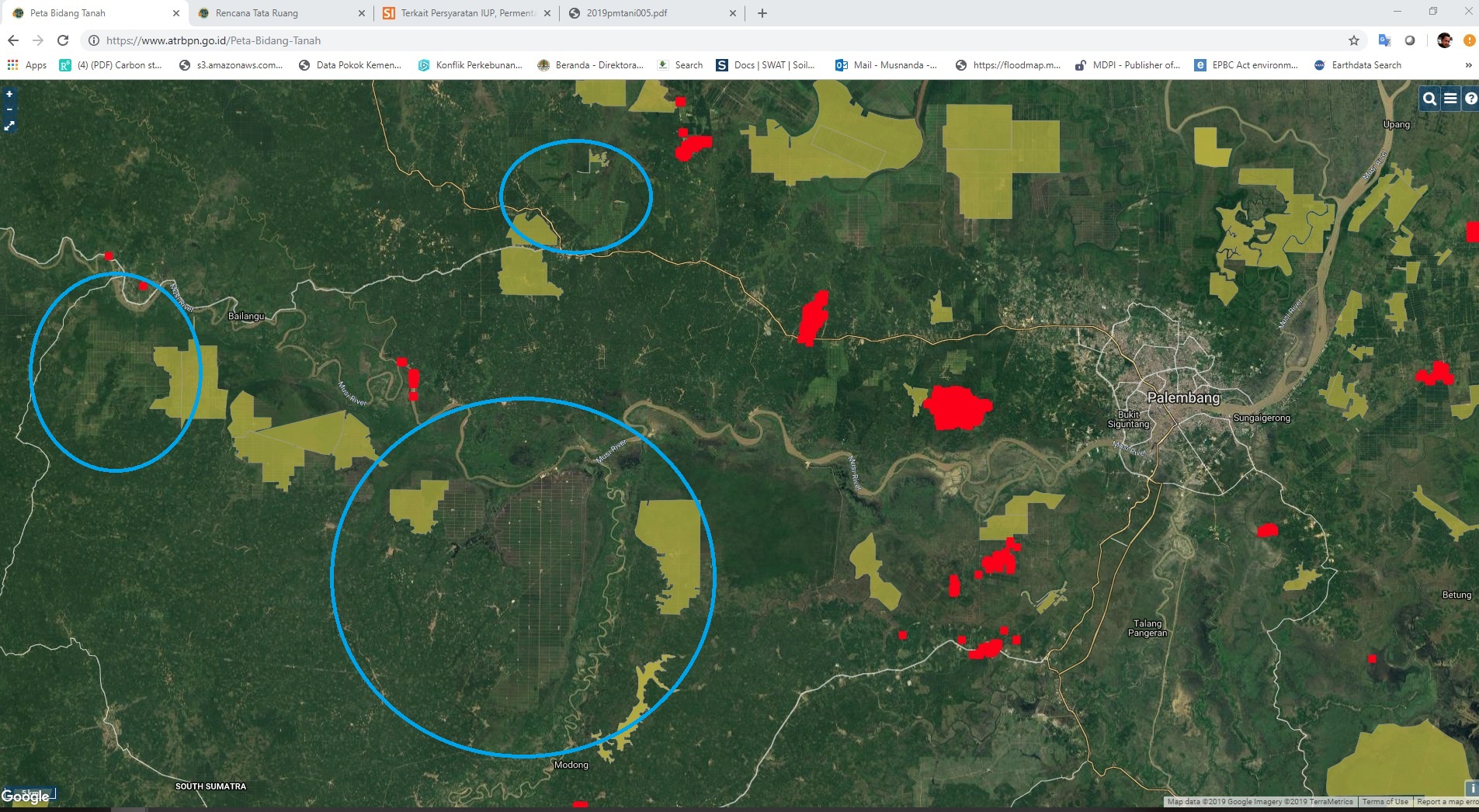Expand hidden bookmarks with the chevron
1479x812 pixels.
[1468, 65]
